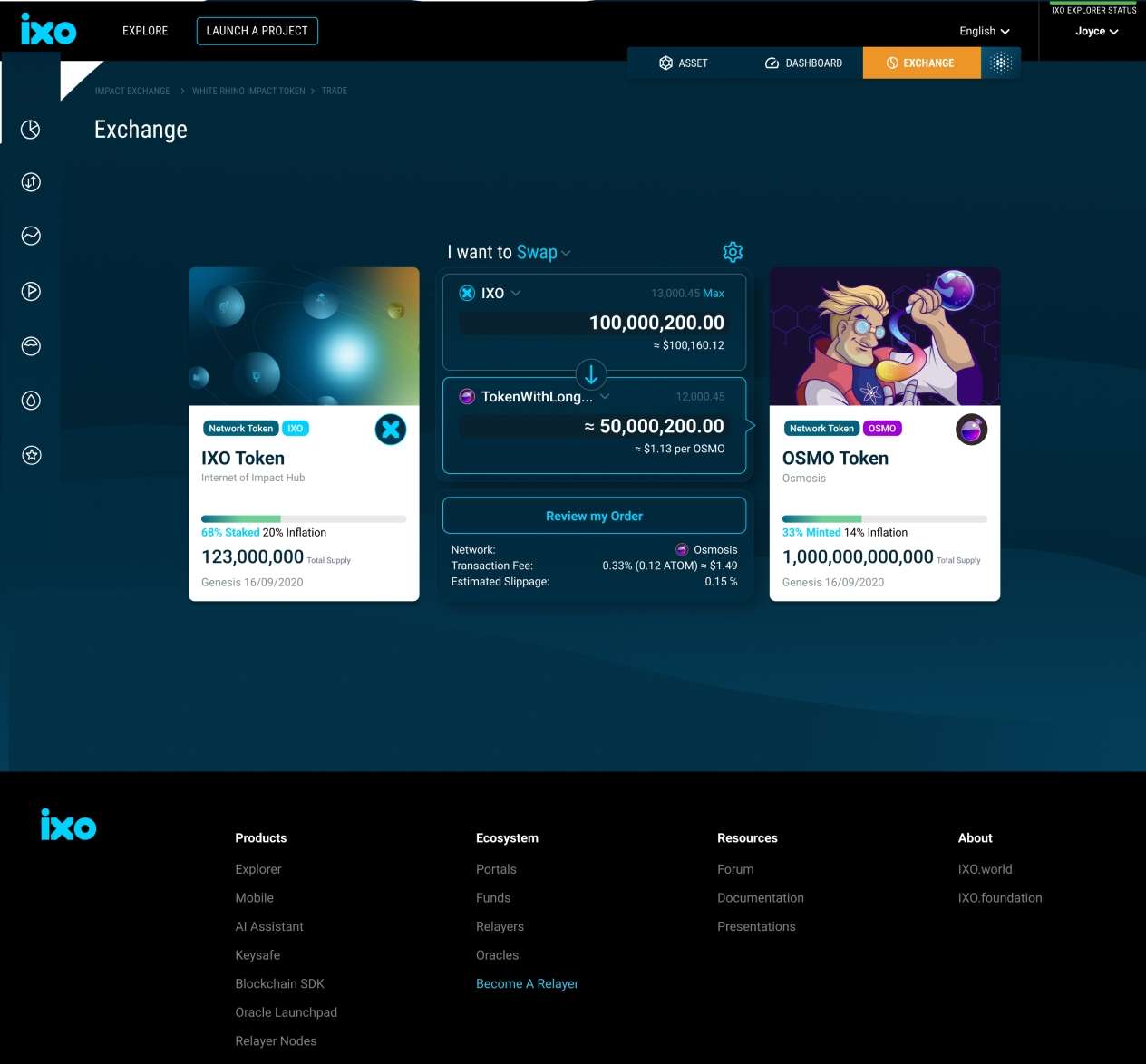Open the Swap action type dropdown

544,253
